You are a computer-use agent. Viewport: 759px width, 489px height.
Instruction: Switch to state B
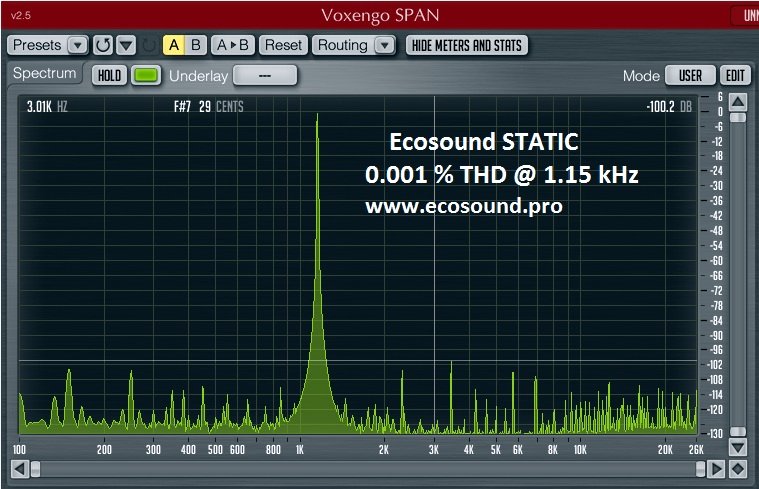196,46
